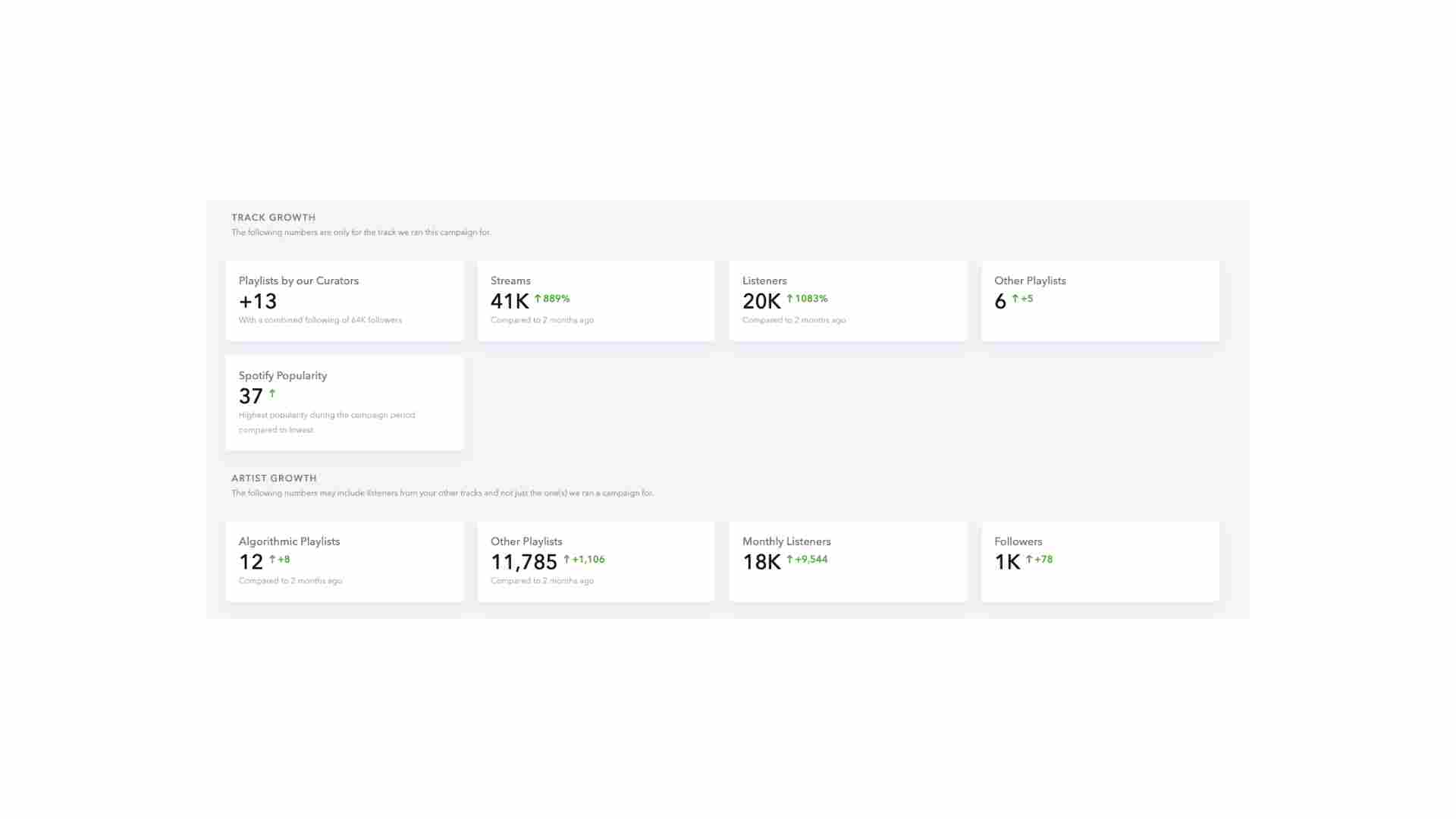Click the arrow next to Monthly Listeners +9,544
The height and width of the screenshot is (819, 1456).
coord(789,560)
